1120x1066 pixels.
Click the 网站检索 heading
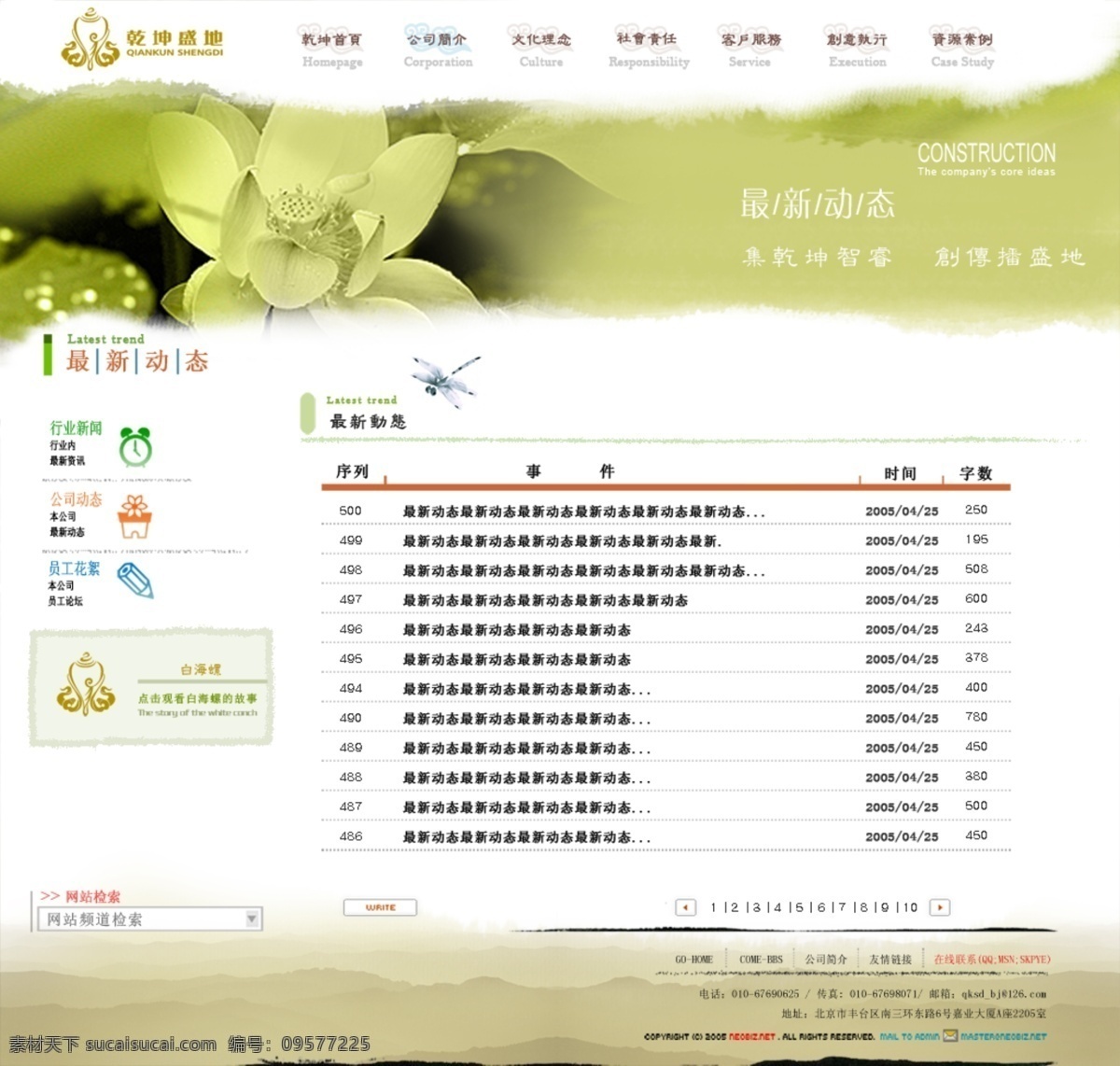coord(92,896)
